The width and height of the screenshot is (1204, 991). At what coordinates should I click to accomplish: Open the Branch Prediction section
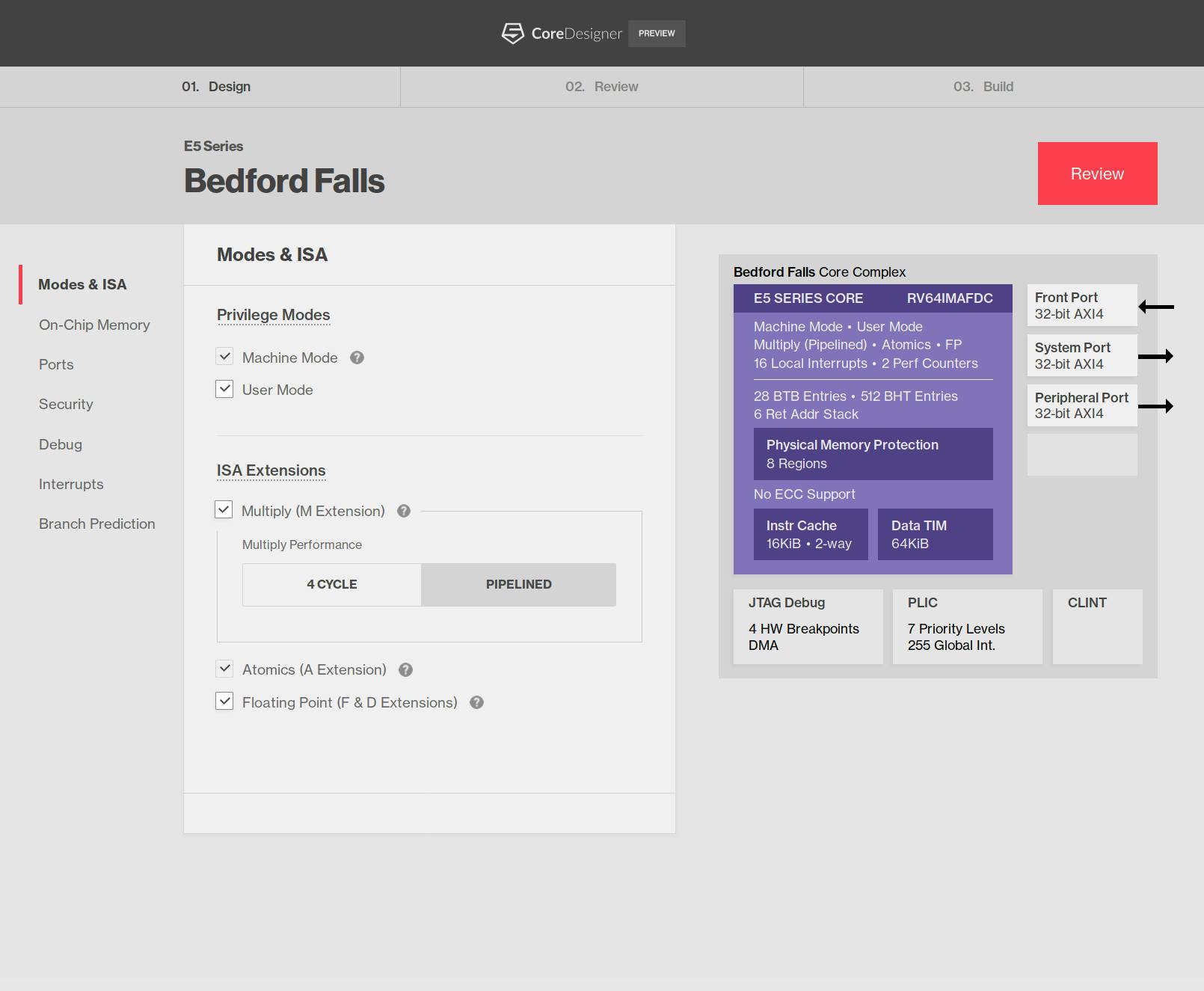click(97, 524)
